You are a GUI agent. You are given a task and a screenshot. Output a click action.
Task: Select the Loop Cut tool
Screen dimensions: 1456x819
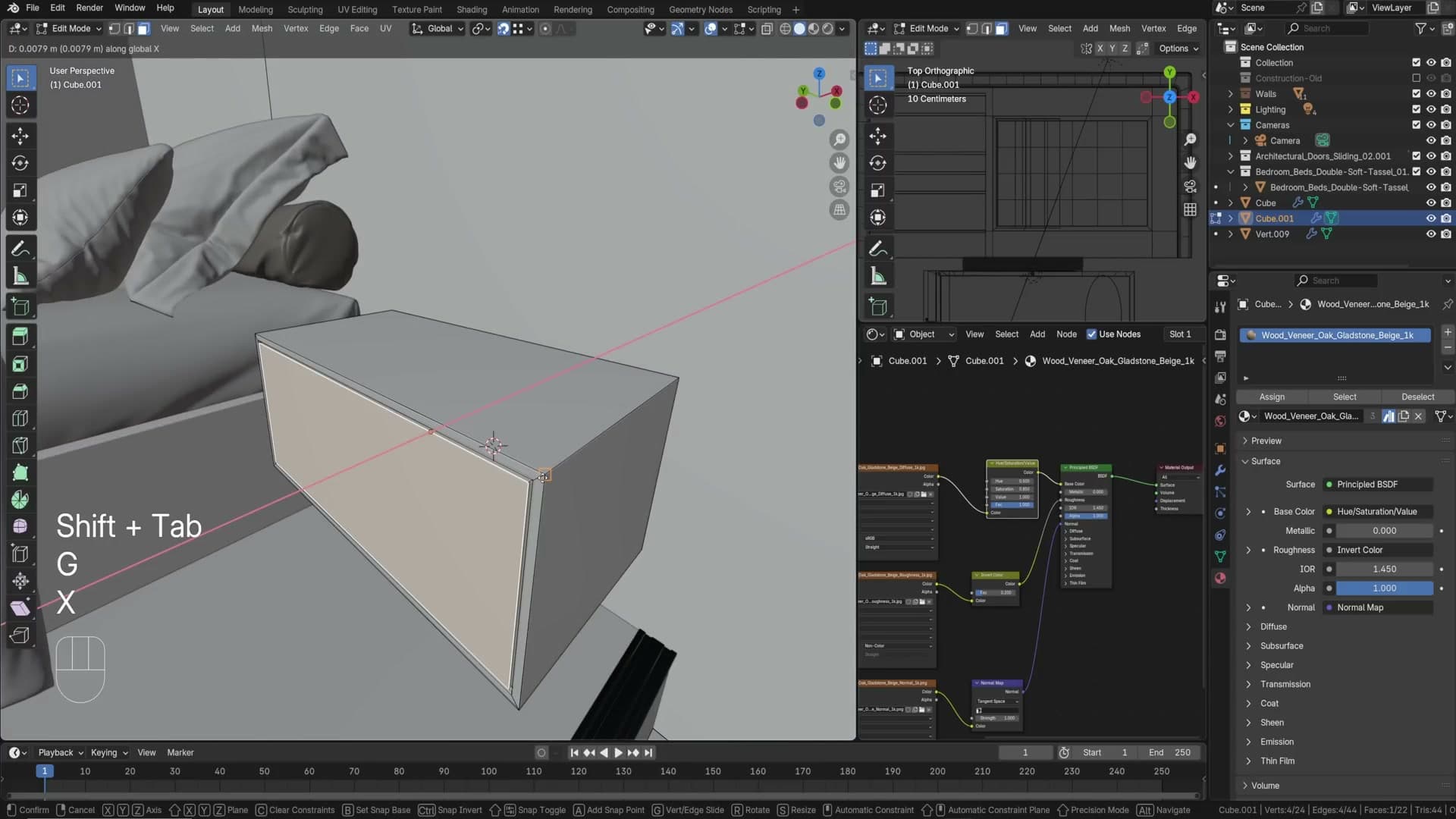(x=20, y=419)
